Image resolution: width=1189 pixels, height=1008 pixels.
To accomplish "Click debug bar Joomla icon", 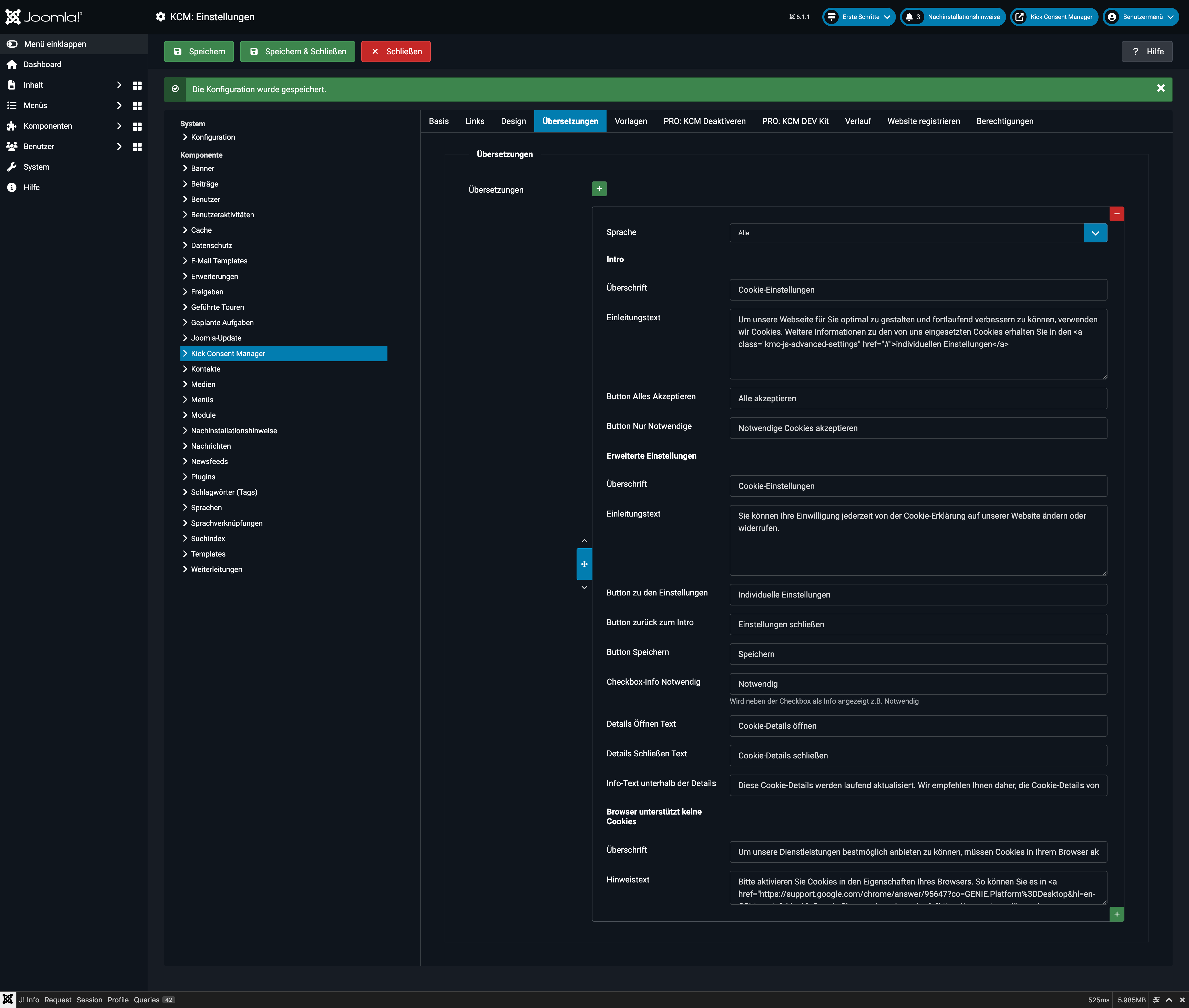I will [x=8, y=1000].
